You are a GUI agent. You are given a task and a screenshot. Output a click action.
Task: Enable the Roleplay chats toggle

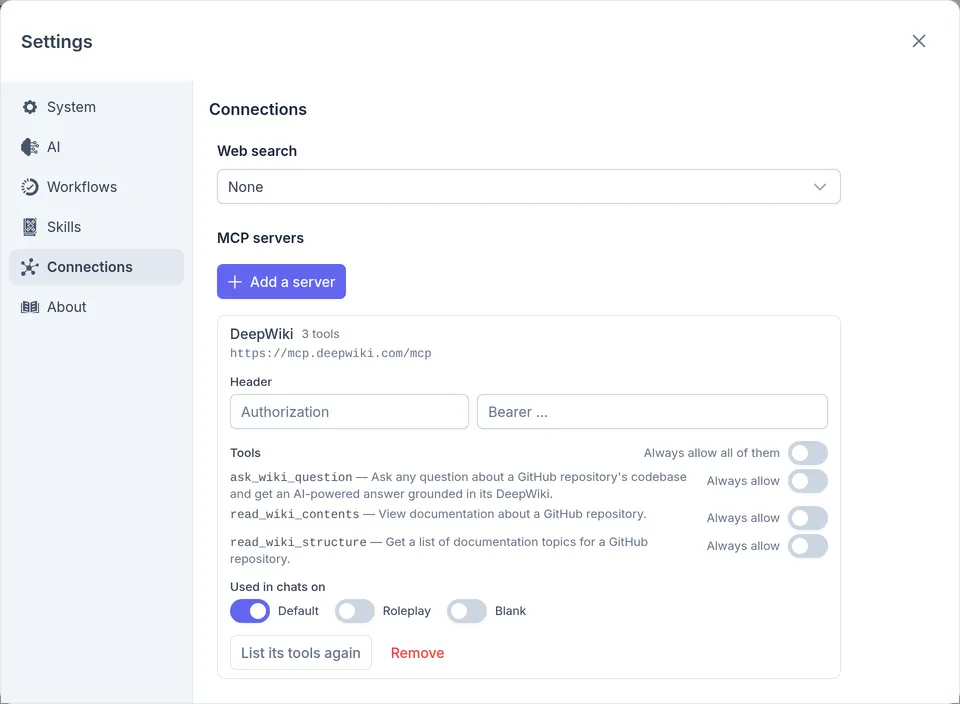point(354,611)
